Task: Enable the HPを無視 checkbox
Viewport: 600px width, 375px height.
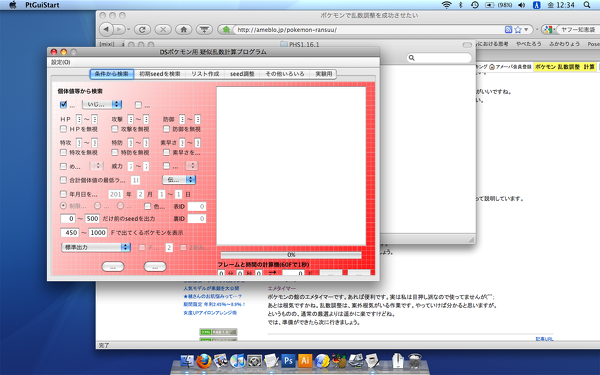Action: pos(64,129)
